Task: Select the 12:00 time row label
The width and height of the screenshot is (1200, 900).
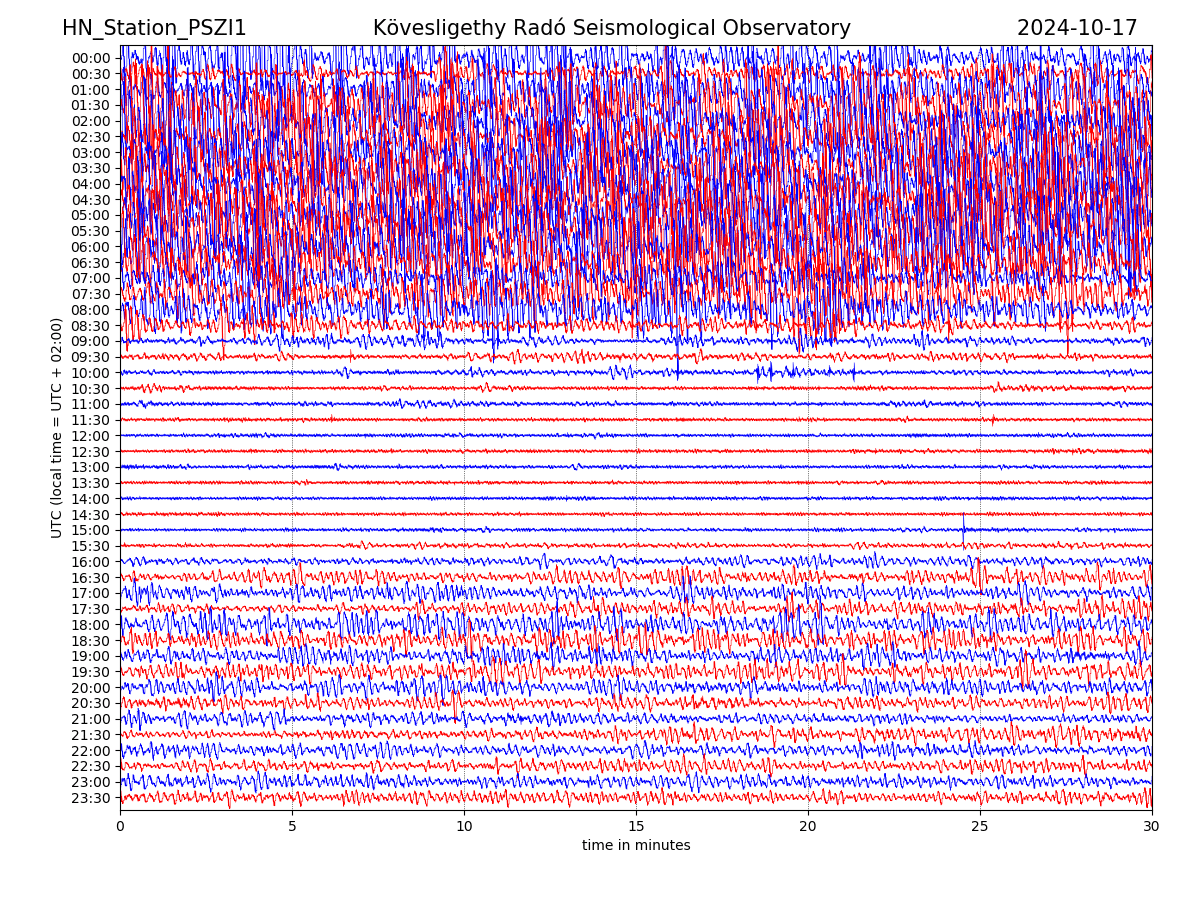Action: pyautogui.click(x=90, y=436)
